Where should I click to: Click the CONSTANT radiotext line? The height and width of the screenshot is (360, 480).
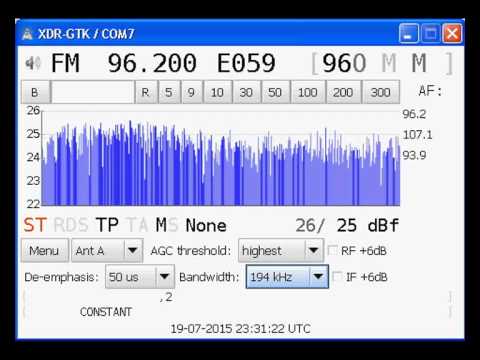106,312
